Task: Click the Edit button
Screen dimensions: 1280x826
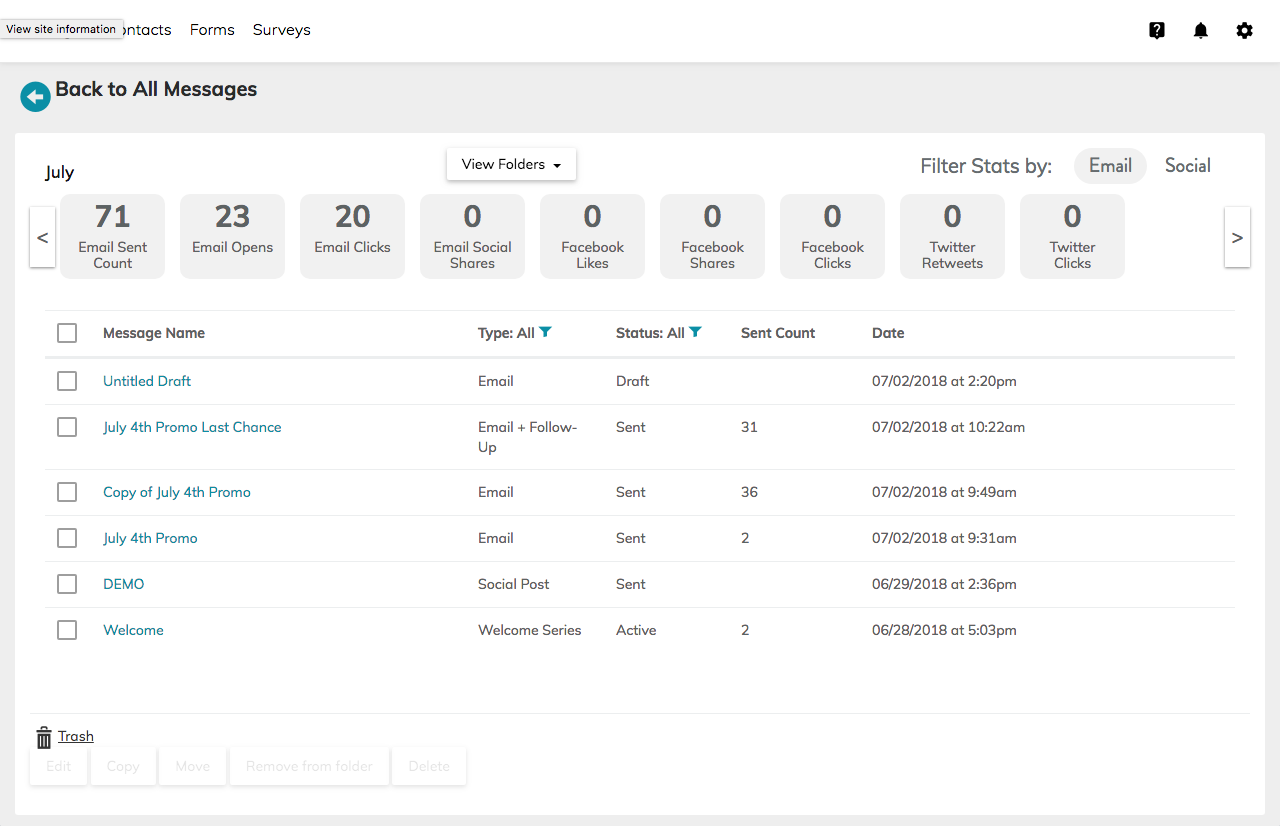Action: pos(59,766)
